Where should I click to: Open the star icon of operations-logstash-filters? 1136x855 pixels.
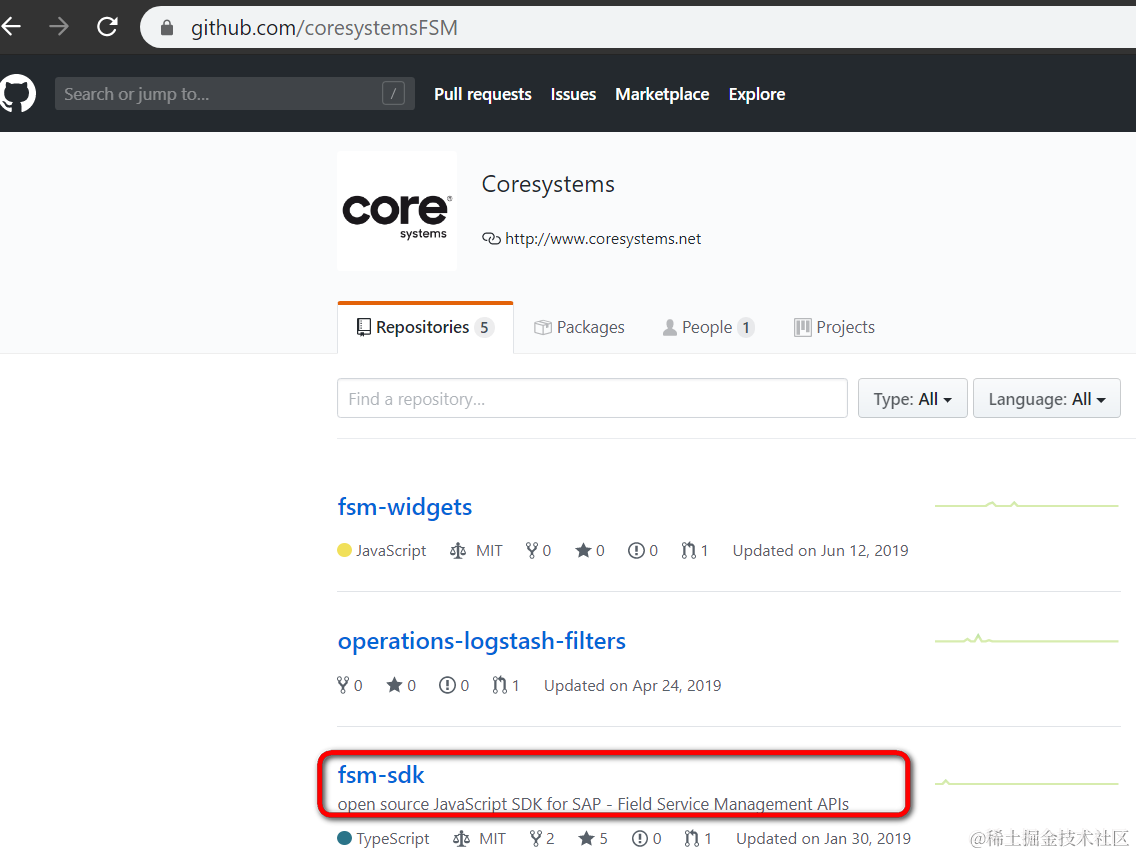[394, 685]
